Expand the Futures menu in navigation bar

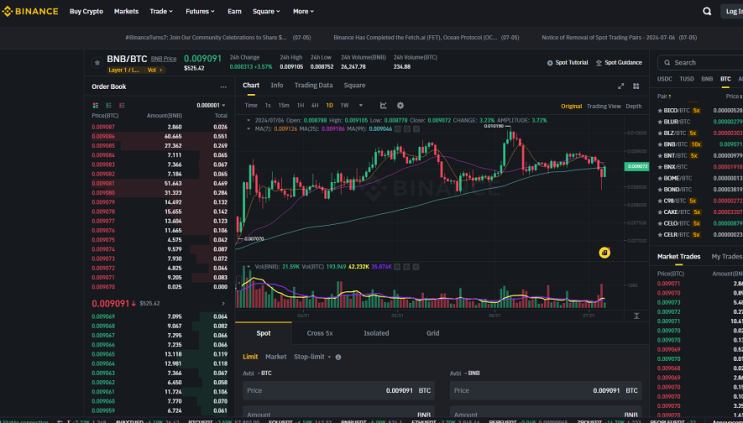(x=200, y=11)
